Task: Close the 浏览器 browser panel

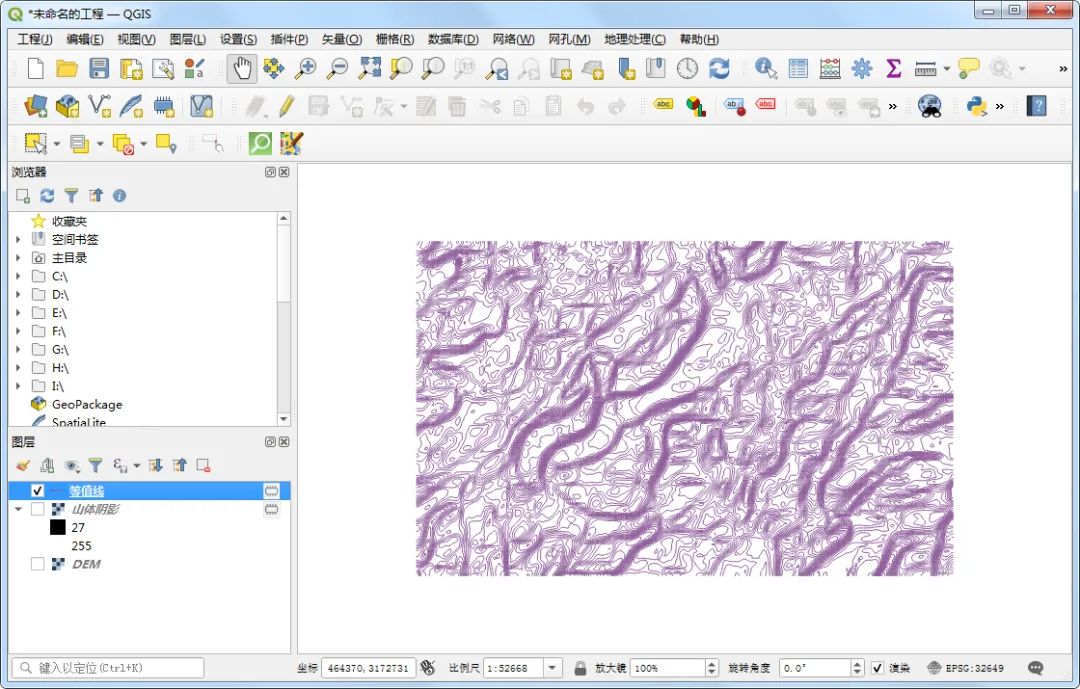Action: (x=284, y=172)
